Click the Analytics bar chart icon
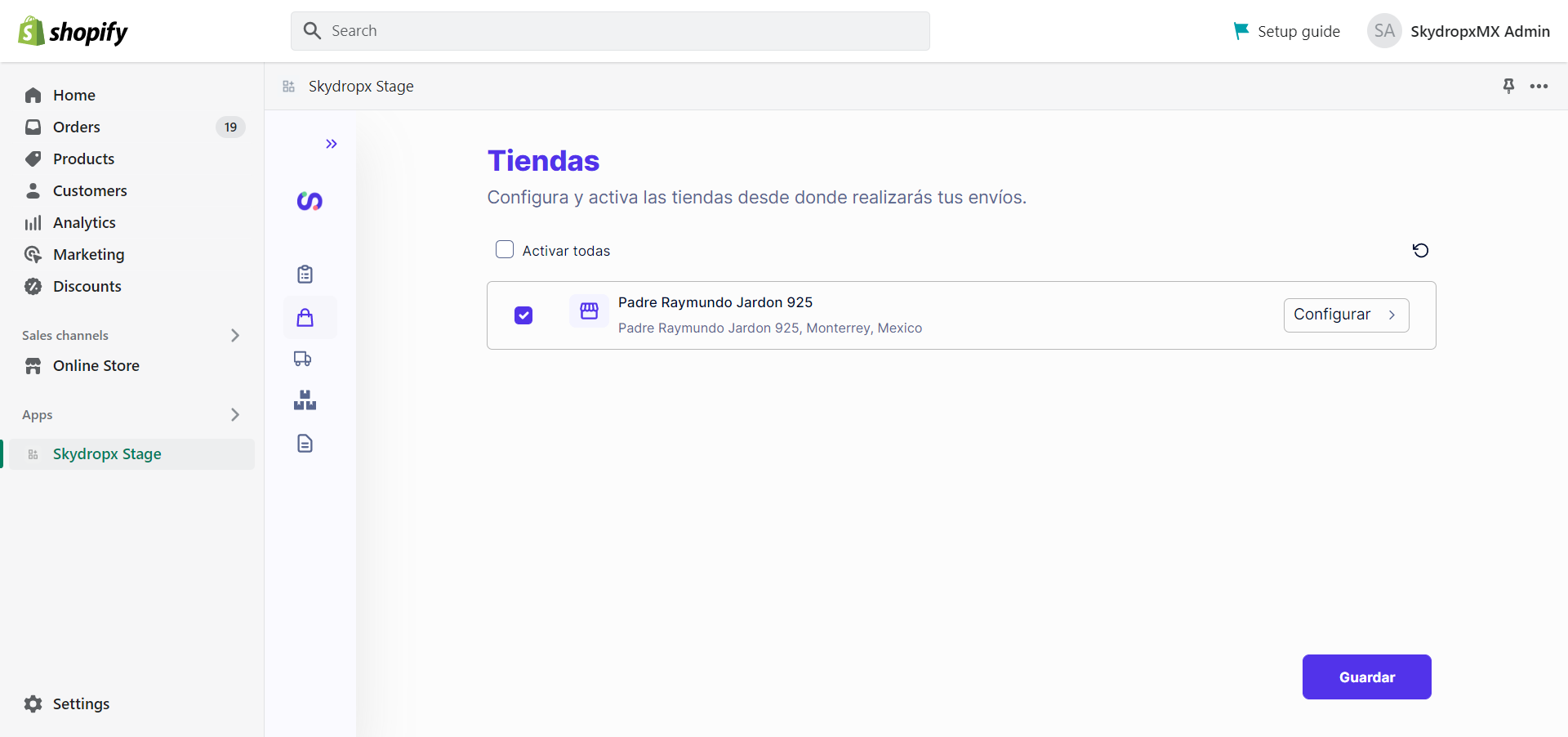 point(33,223)
